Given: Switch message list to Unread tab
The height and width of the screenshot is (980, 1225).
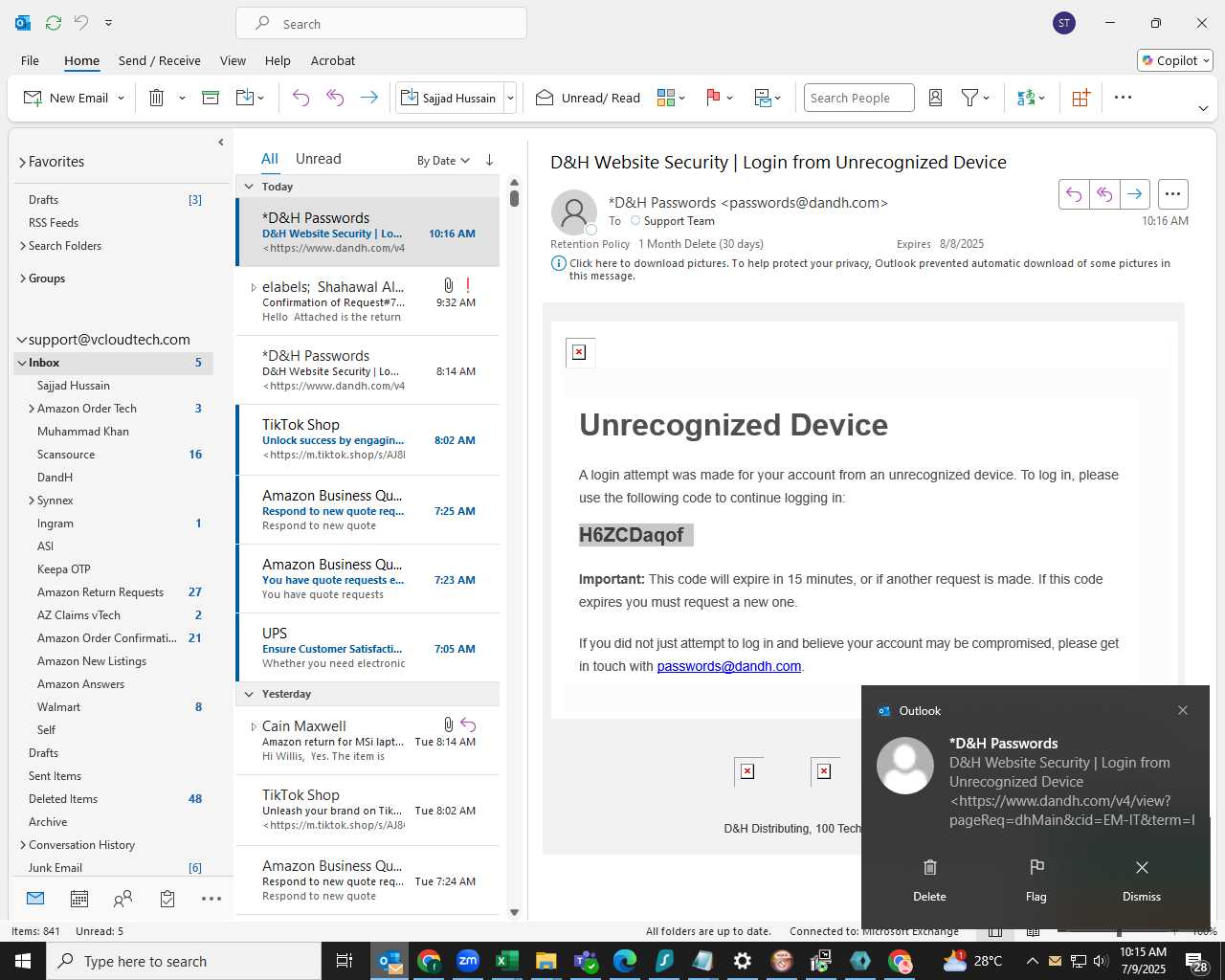Looking at the screenshot, I should (318, 159).
